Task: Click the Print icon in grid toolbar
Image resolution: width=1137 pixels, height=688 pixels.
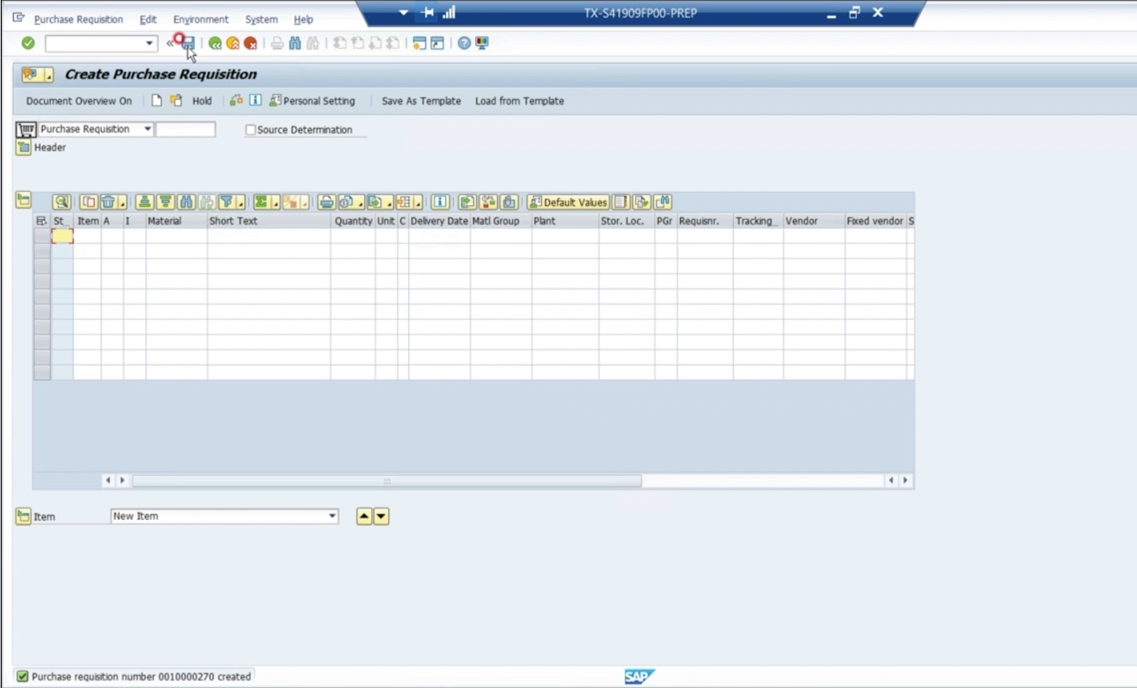Action: [x=327, y=202]
